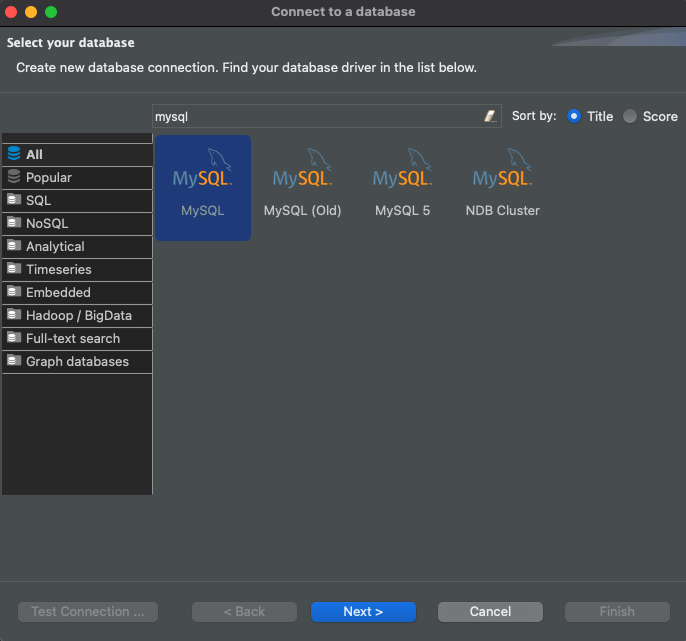Click the clear search field eraser icon
The image size is (686, 641).
pos(490,116)
